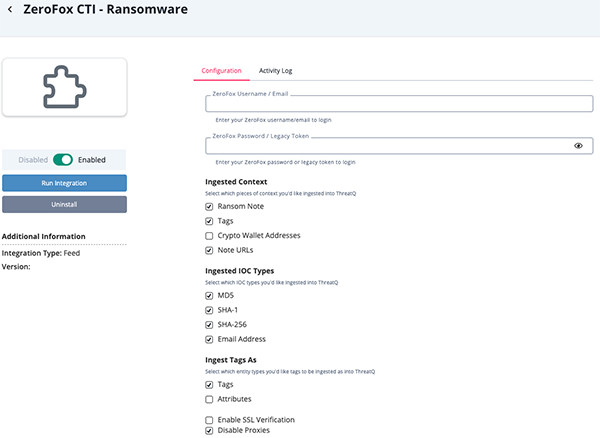Click the Version: label
The image size is (600, 438).
[x=16, y=267]
